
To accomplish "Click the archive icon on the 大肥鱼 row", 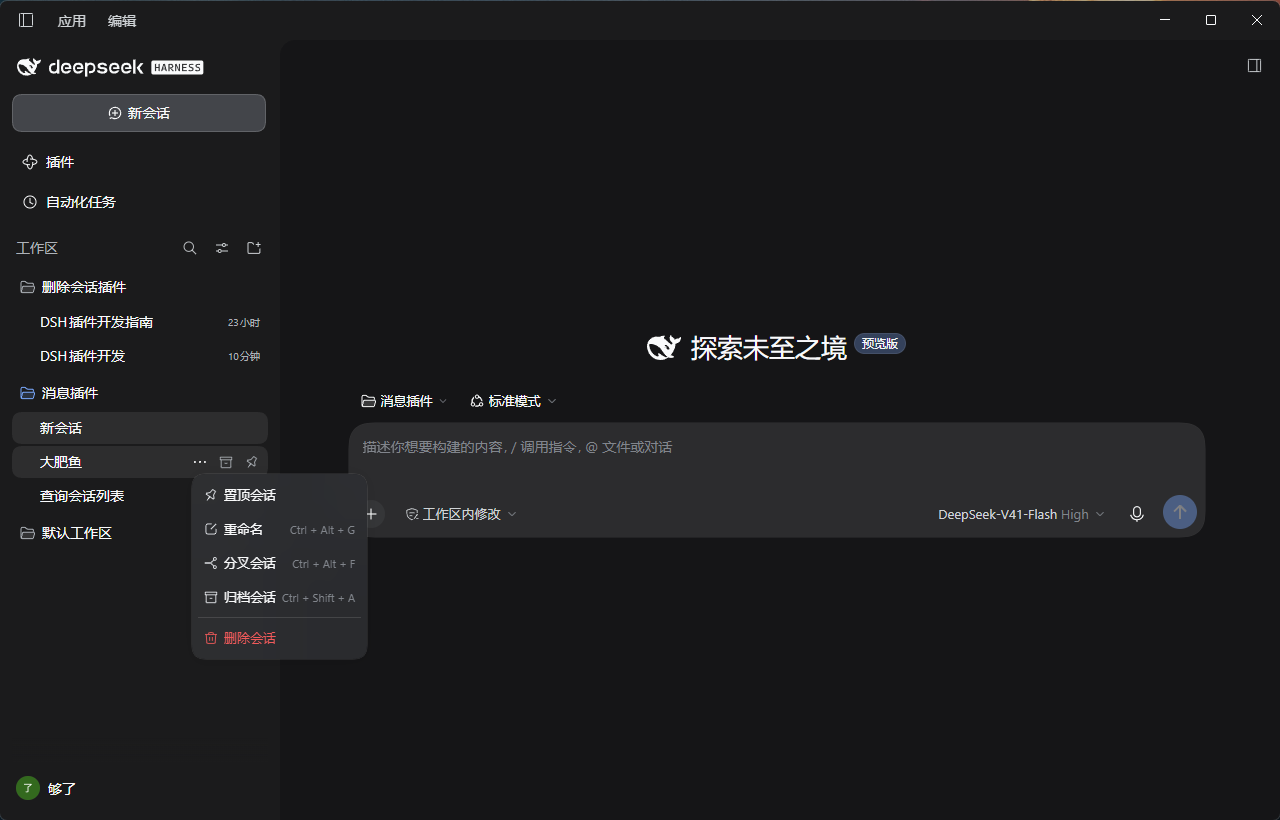I will (226, 462).
